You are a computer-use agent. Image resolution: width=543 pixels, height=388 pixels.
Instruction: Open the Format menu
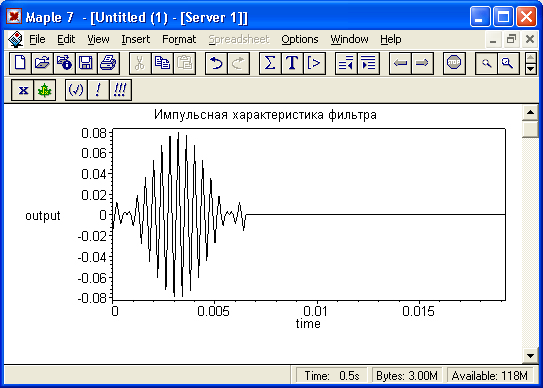(x=179, y=39)
